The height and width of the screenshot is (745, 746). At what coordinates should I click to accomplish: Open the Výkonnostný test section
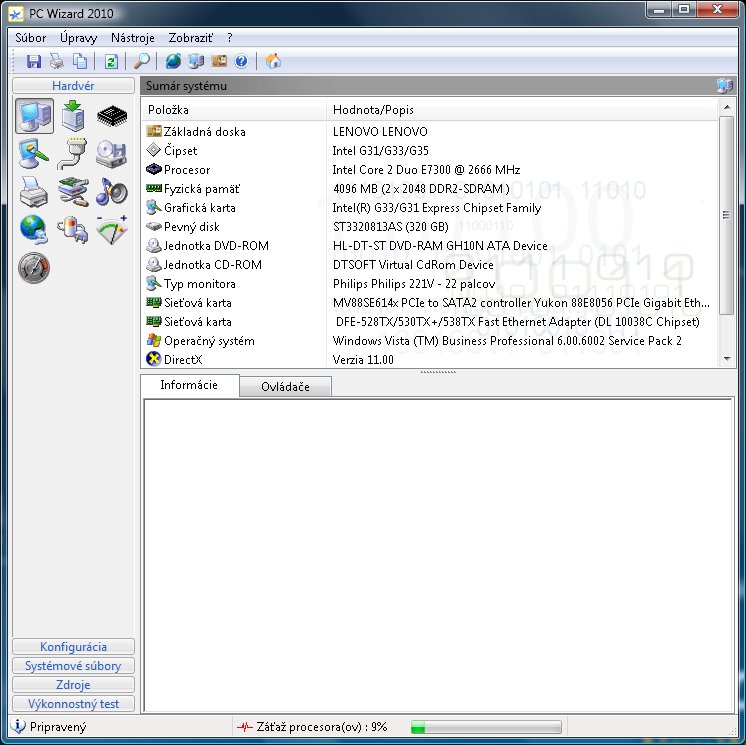73,704
